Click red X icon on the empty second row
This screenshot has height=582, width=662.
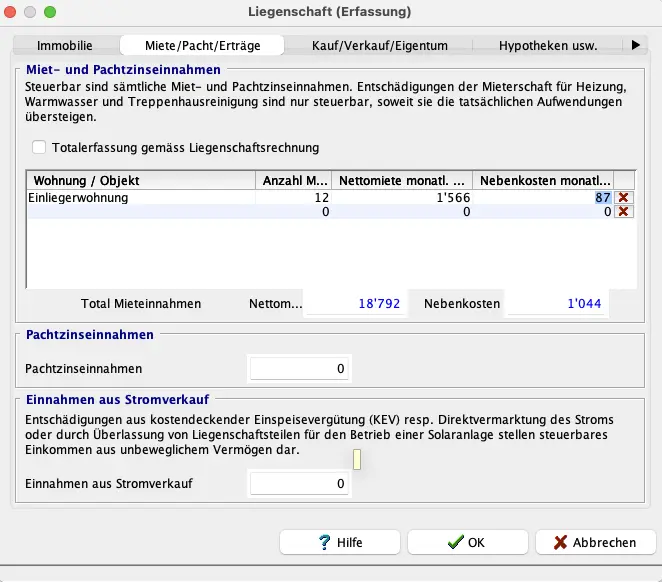[x=624, y=212]
